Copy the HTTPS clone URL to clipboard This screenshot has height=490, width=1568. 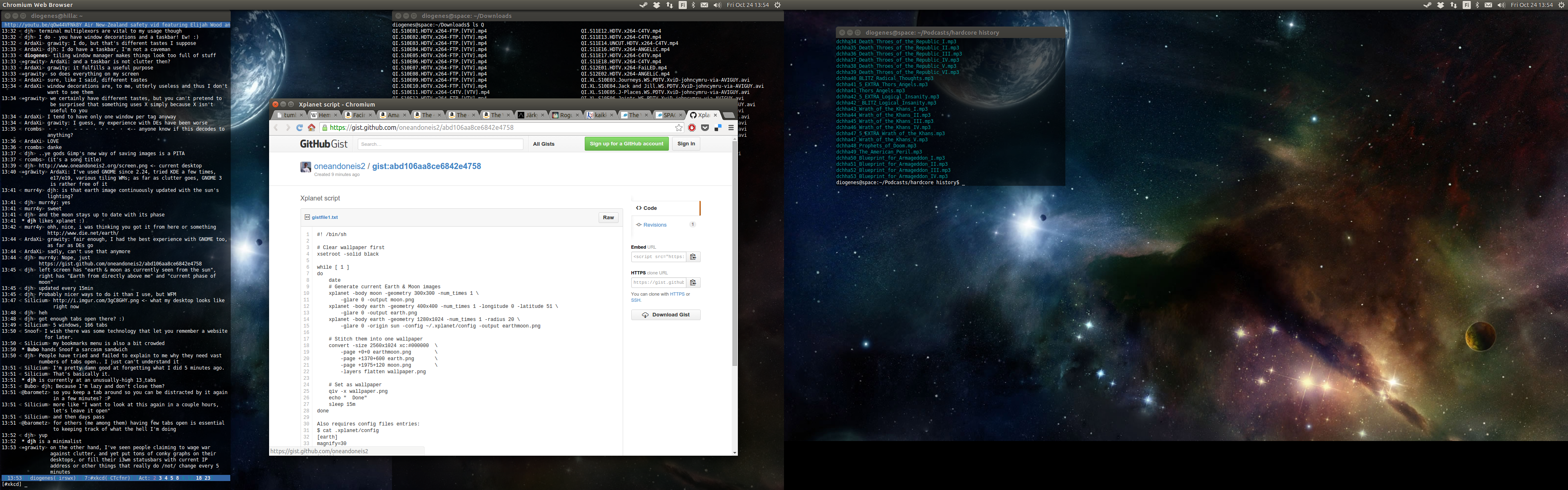[x=693, y=283]
